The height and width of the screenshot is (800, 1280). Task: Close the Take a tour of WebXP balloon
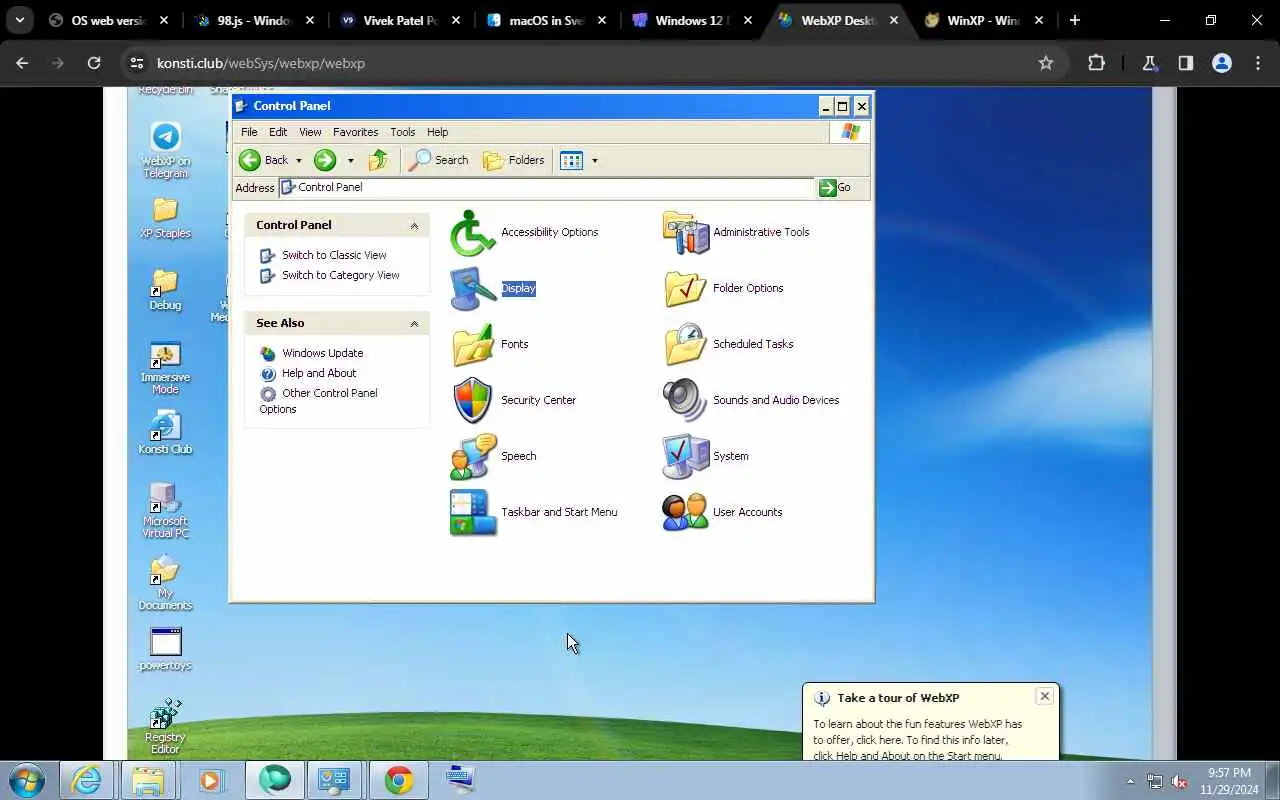(1044, 696)
